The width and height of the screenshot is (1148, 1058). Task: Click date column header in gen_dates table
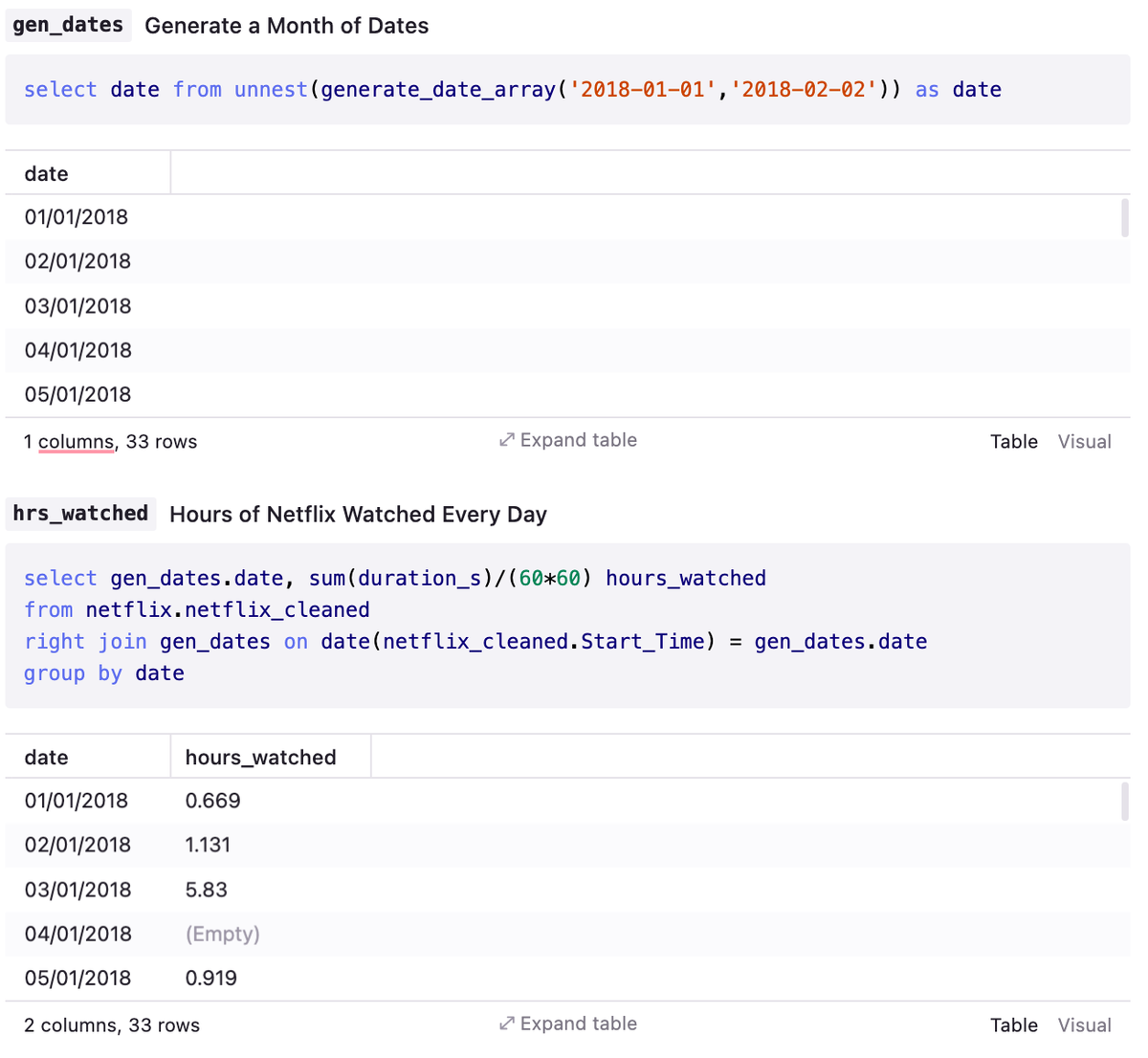pyautogui.click(x=47, y=174)
